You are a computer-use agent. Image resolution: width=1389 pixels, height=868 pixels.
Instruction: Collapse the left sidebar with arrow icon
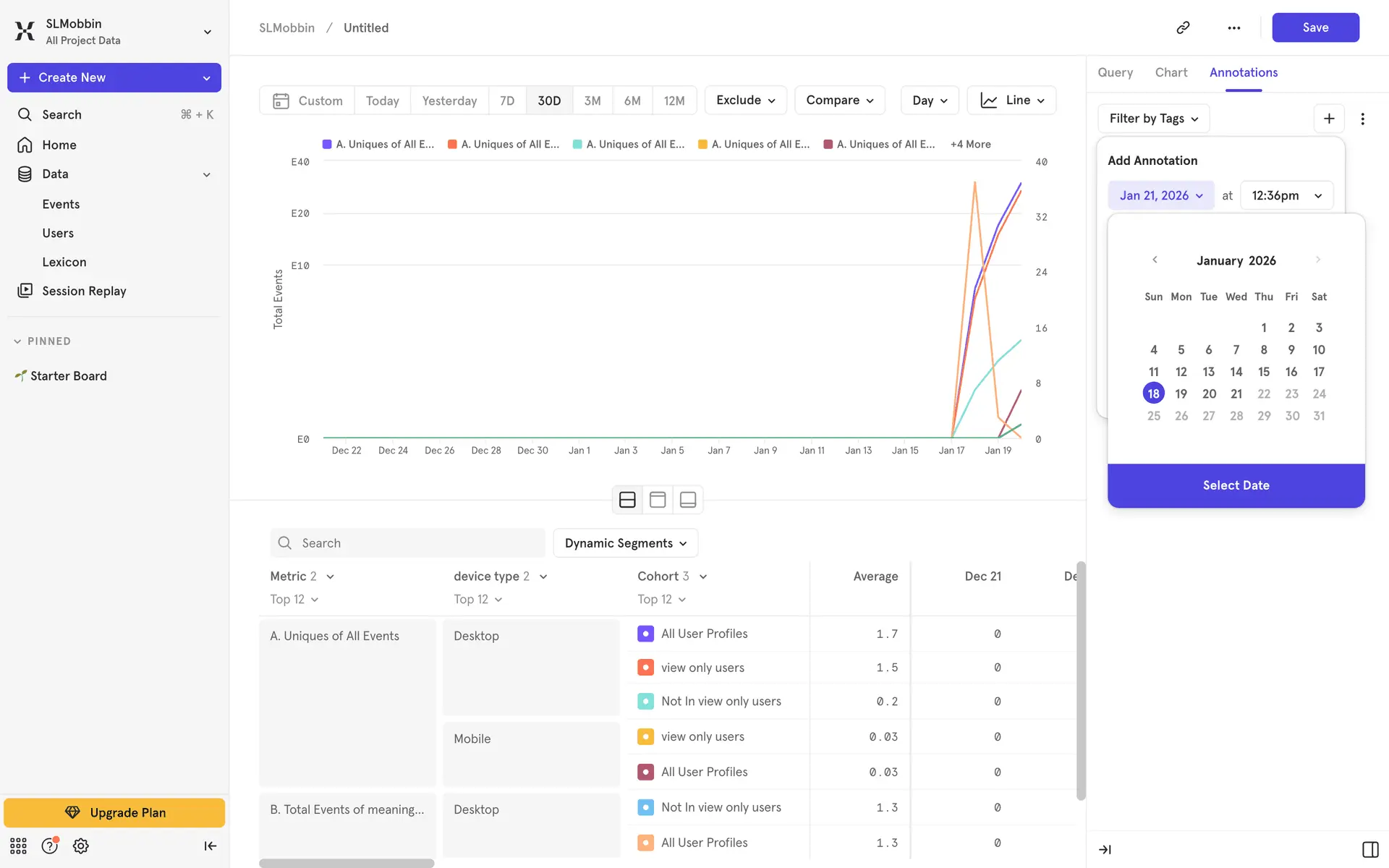(x=210, y=846)
